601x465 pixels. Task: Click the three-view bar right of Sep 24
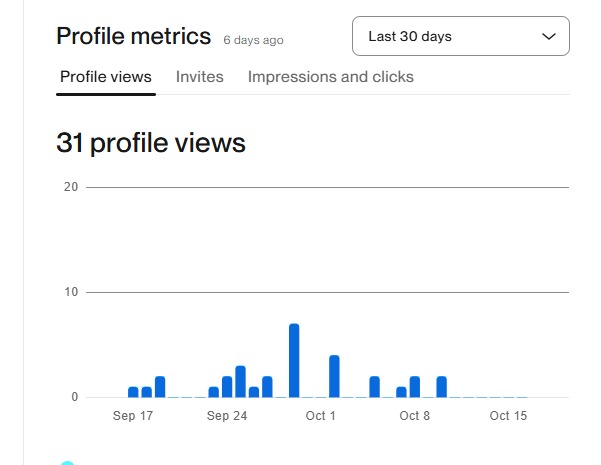pos(240,381)
